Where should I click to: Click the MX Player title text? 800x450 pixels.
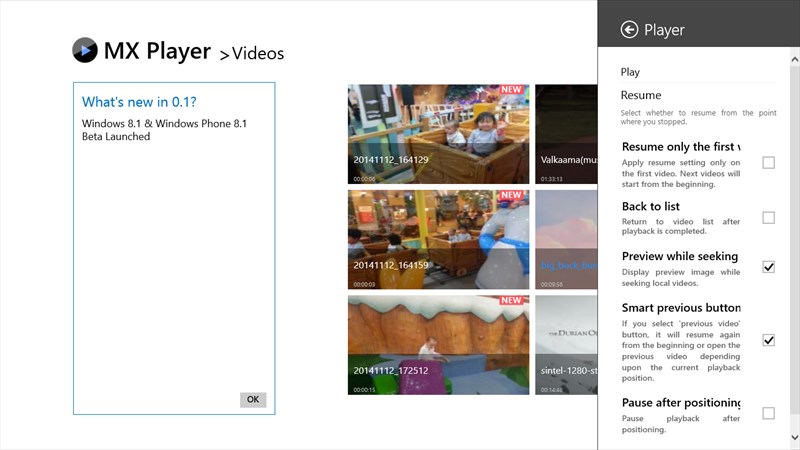point(157,51)
